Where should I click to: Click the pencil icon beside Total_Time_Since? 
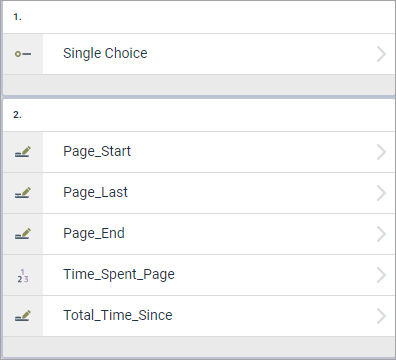point(23,316)
